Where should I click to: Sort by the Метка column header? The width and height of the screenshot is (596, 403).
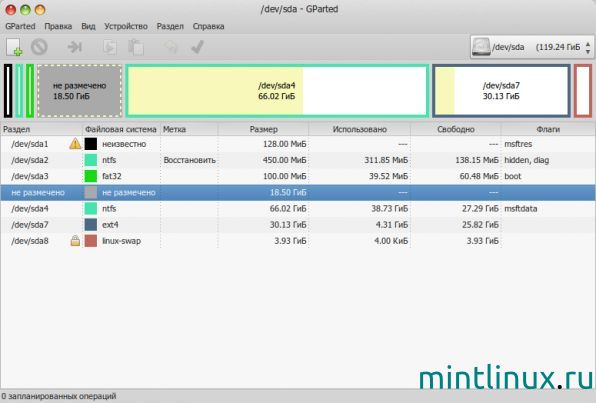click(189, 129)
